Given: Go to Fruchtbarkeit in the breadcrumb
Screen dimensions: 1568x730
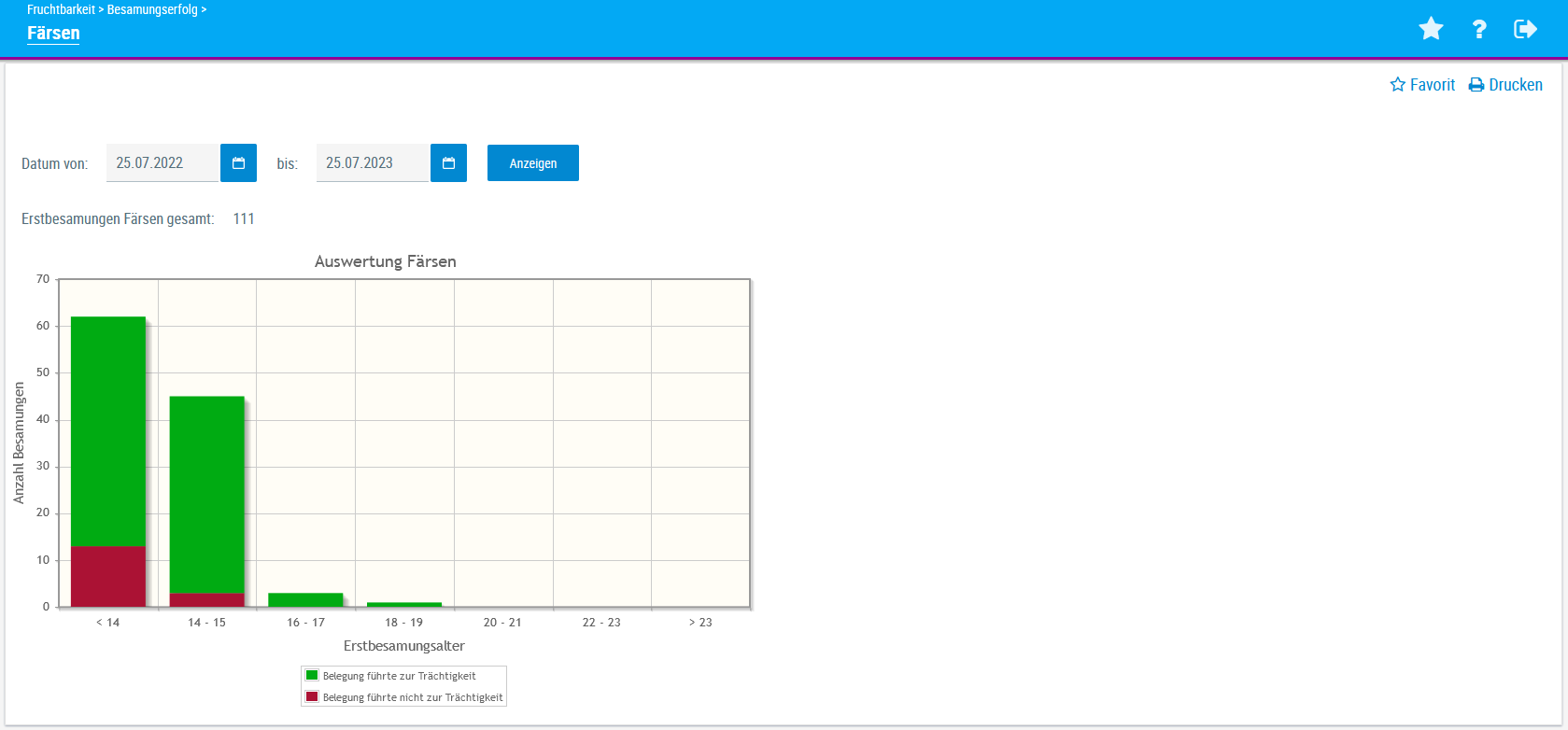Looking at the screenshot, I should click(x=61, y=9).
